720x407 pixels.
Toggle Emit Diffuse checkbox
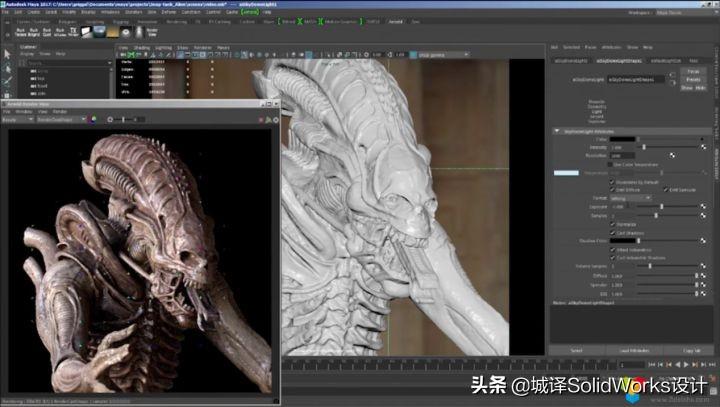tap(613, 189)
